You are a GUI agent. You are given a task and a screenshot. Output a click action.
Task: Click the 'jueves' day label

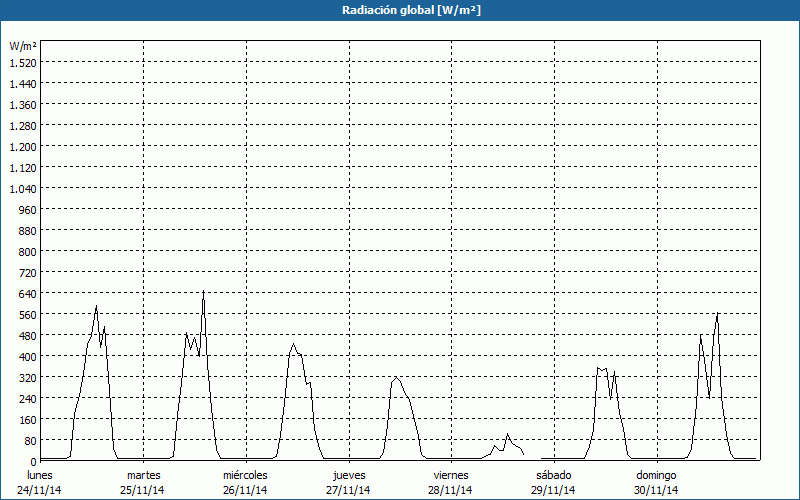click(x=349, y=475)
